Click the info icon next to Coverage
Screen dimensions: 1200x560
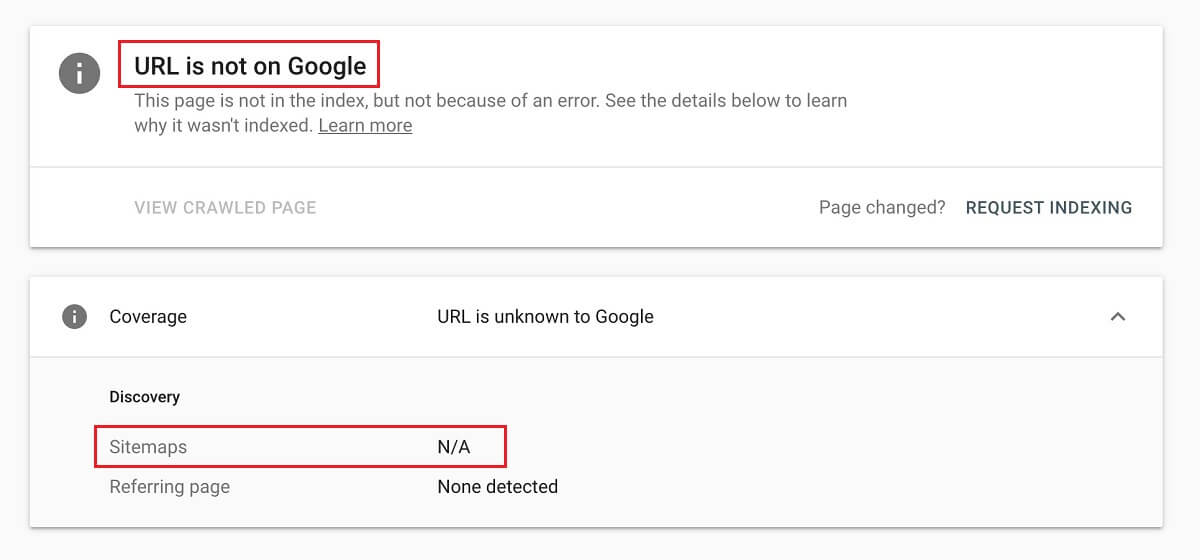coord(74,317)
